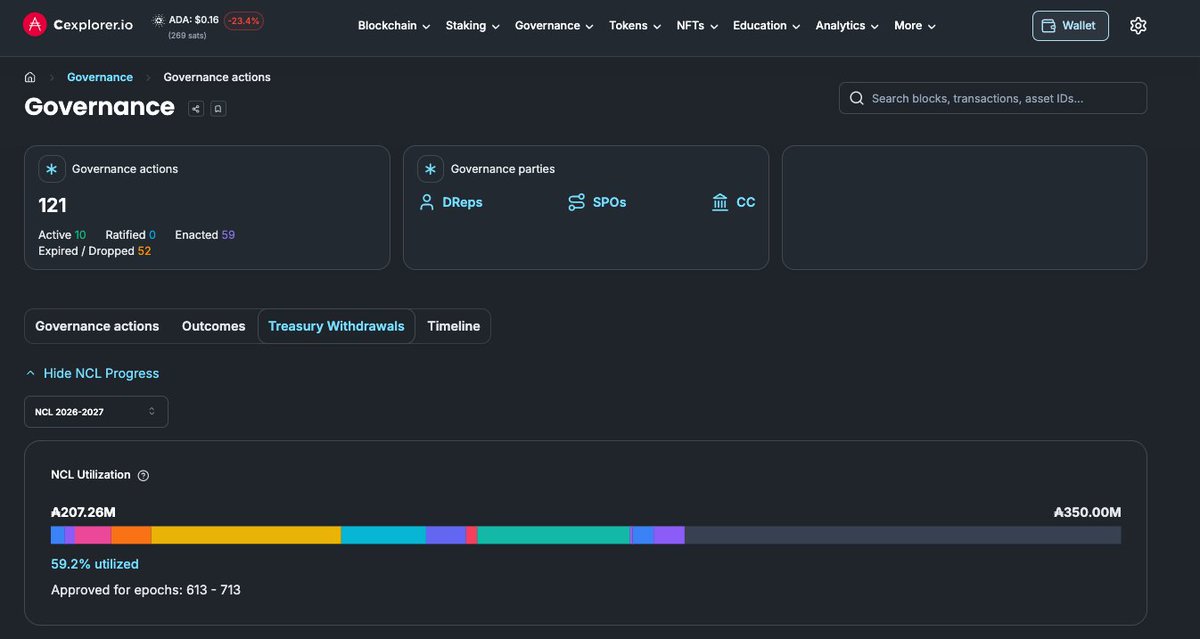Switch to the Timeline tab
The width and height of the screenshot is (1200, 639).
(454, 326)
